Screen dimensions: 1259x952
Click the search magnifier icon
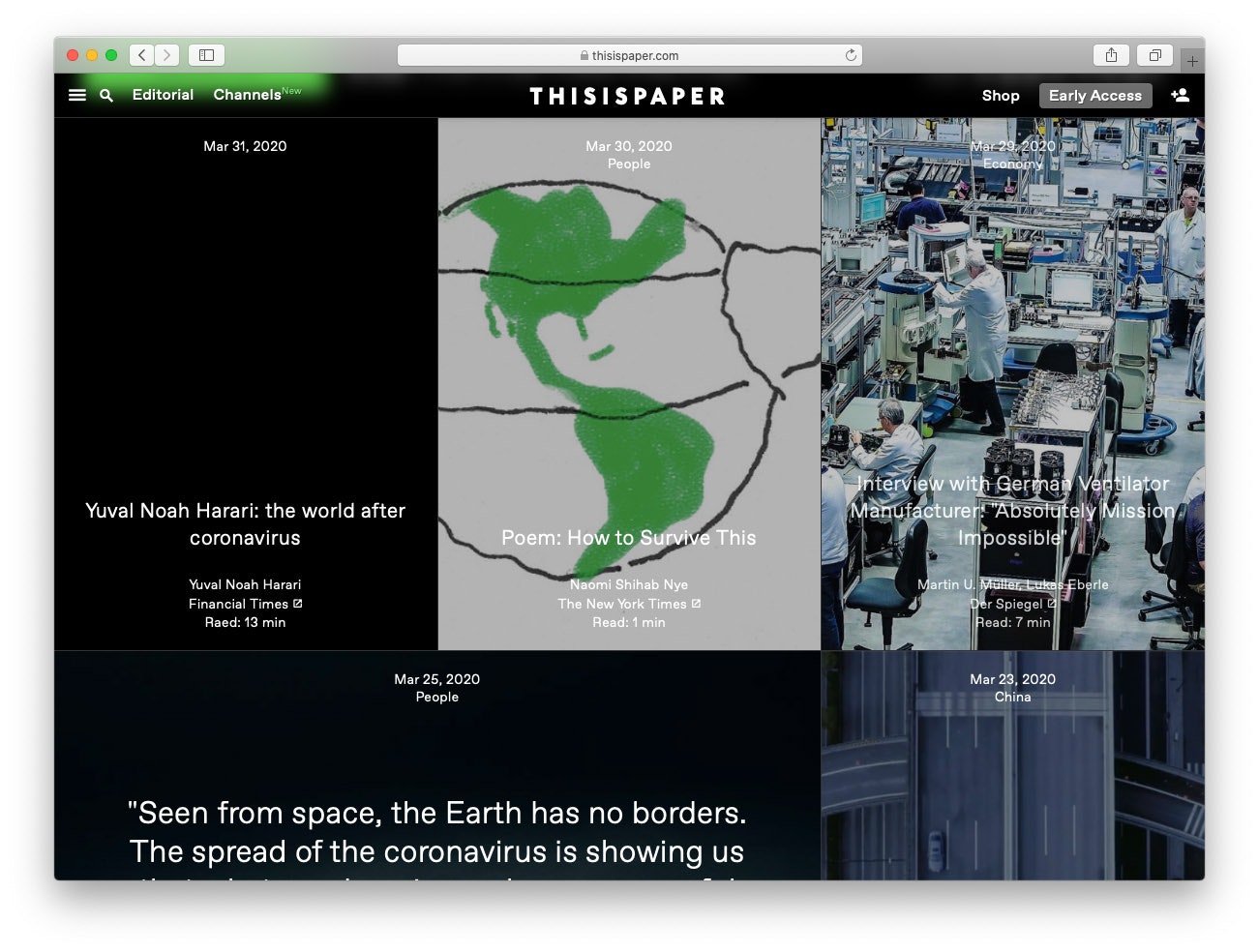click(x=106, y=95)
